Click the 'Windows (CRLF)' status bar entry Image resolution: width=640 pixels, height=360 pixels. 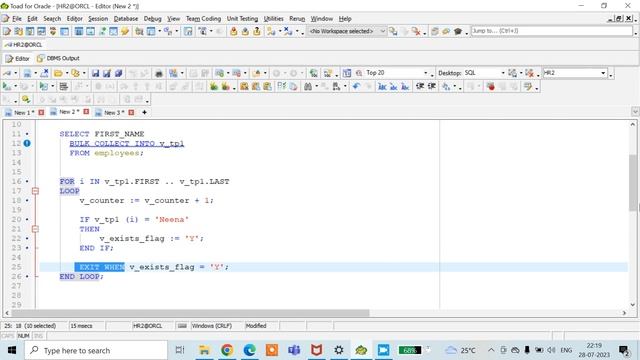click(x=211, y=326)
